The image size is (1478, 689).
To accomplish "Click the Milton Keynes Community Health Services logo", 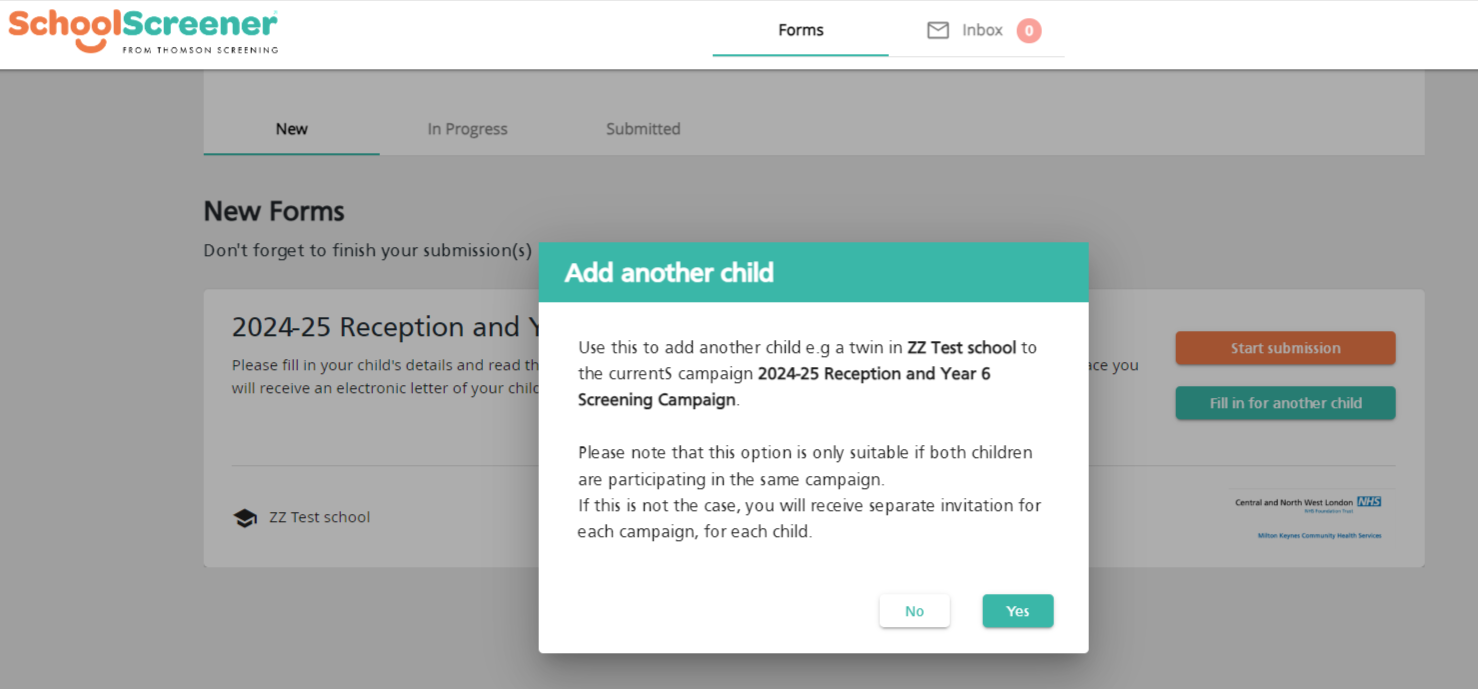I will (1319, 536).
